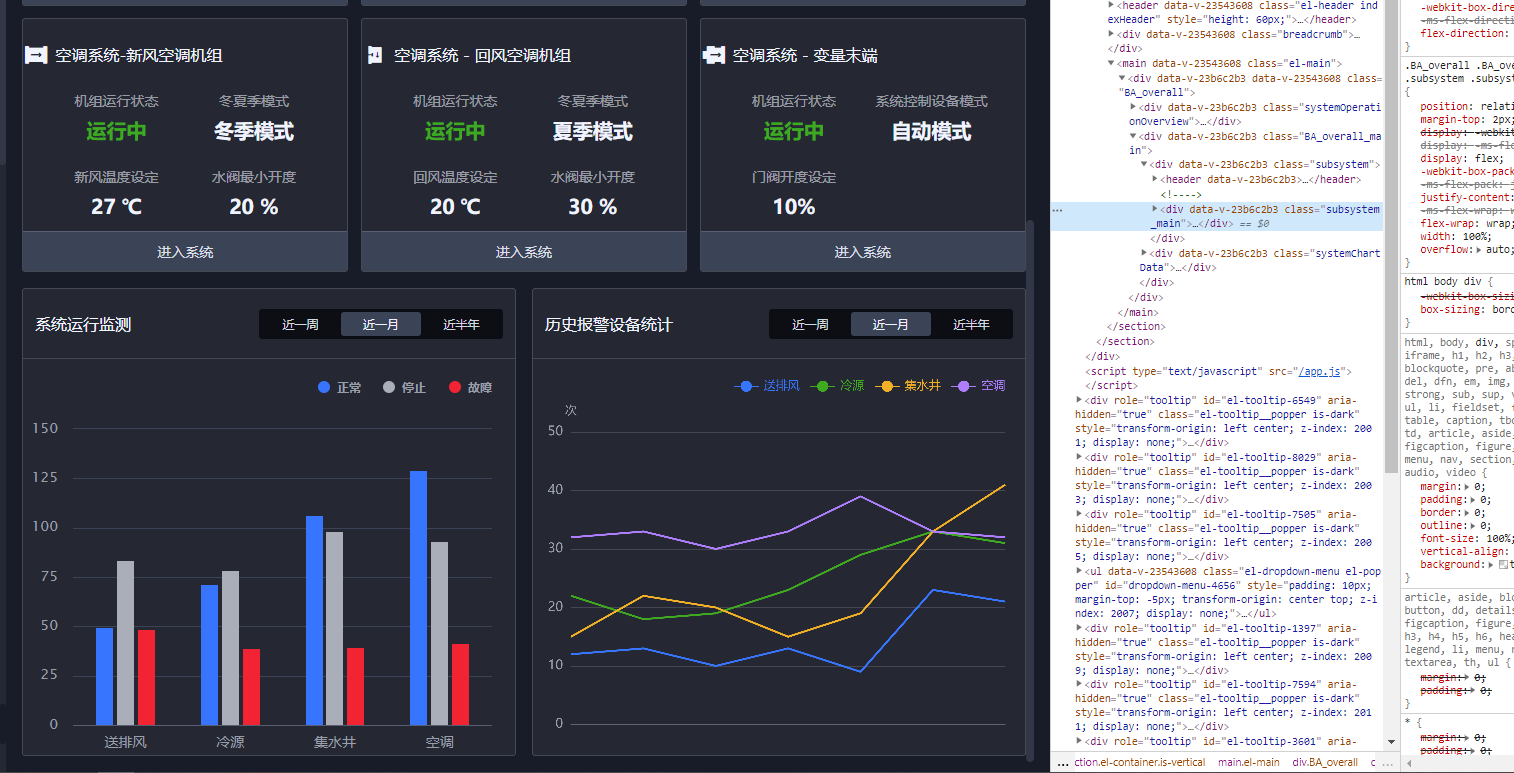
Task: Toggle the 停止 series in the bar chart legend
Action: click(x=404, y=387)
